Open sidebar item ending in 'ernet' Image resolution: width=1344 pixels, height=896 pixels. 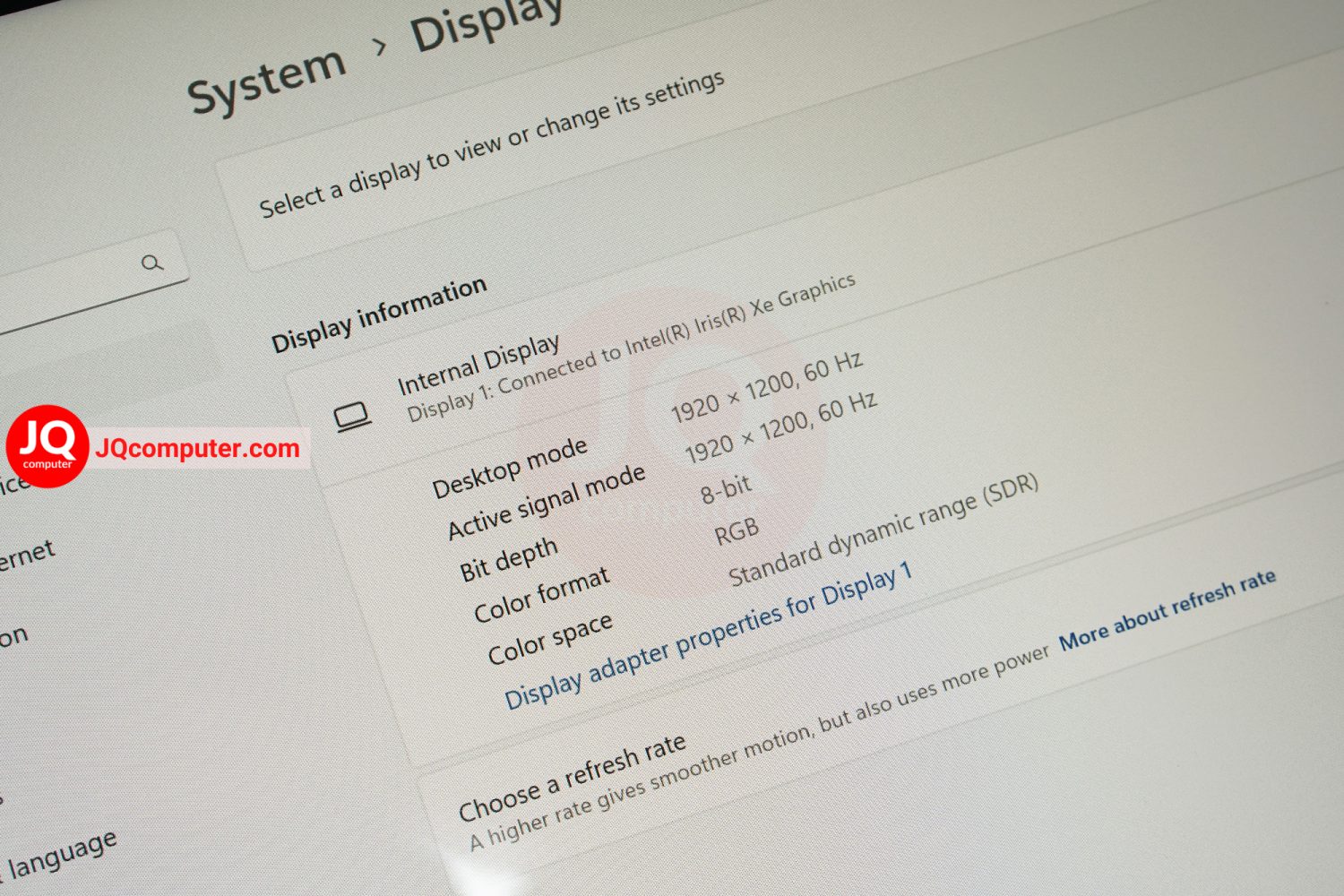click(27, 556)
